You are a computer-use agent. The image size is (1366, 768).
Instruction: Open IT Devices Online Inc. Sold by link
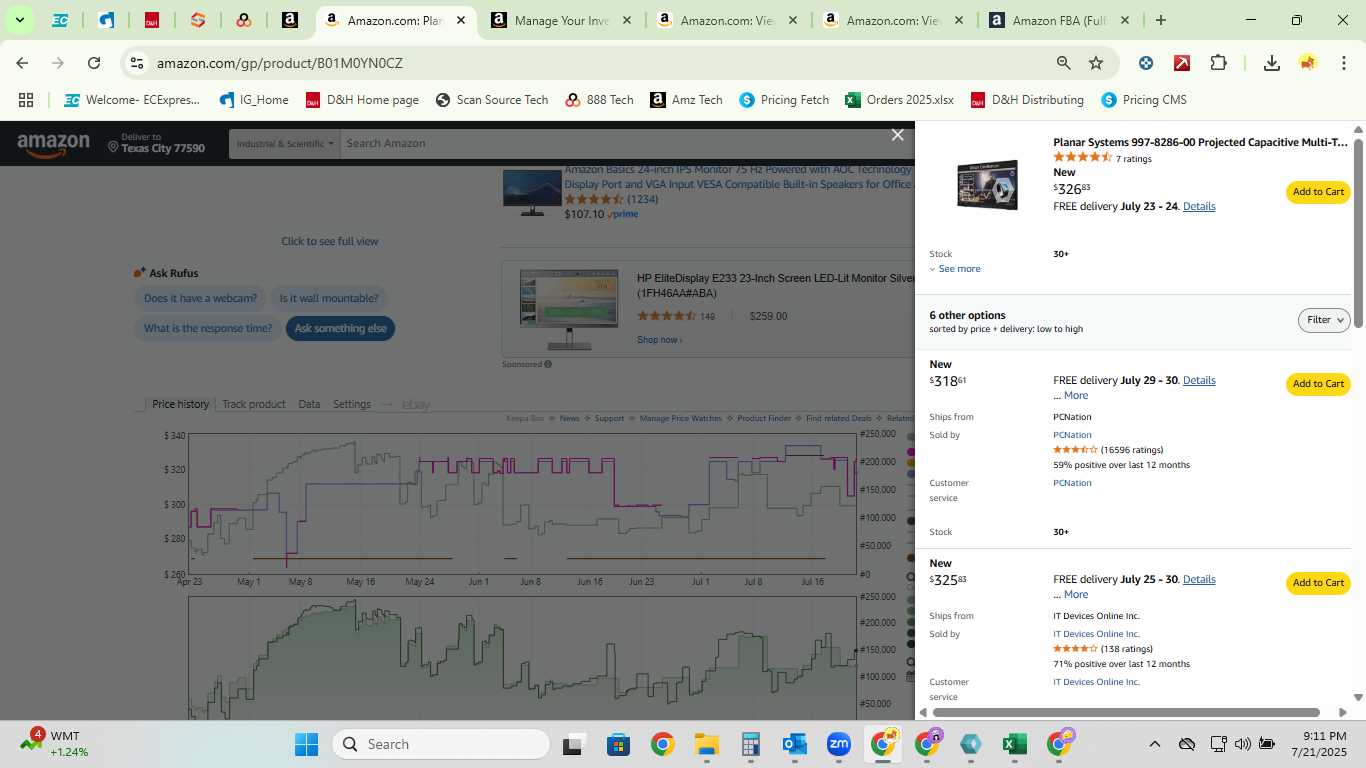pyautogui.click(x=1096, y=634)
